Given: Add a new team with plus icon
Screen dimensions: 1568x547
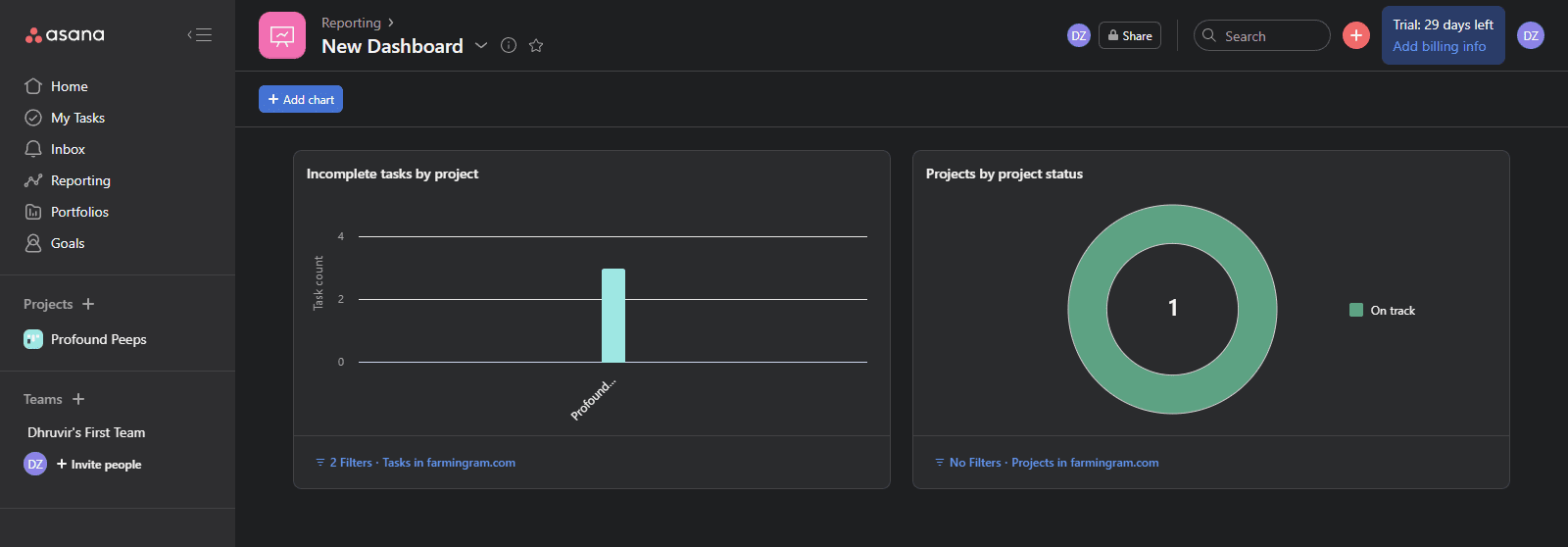Looking at the screenshot, I should point(78,399).
